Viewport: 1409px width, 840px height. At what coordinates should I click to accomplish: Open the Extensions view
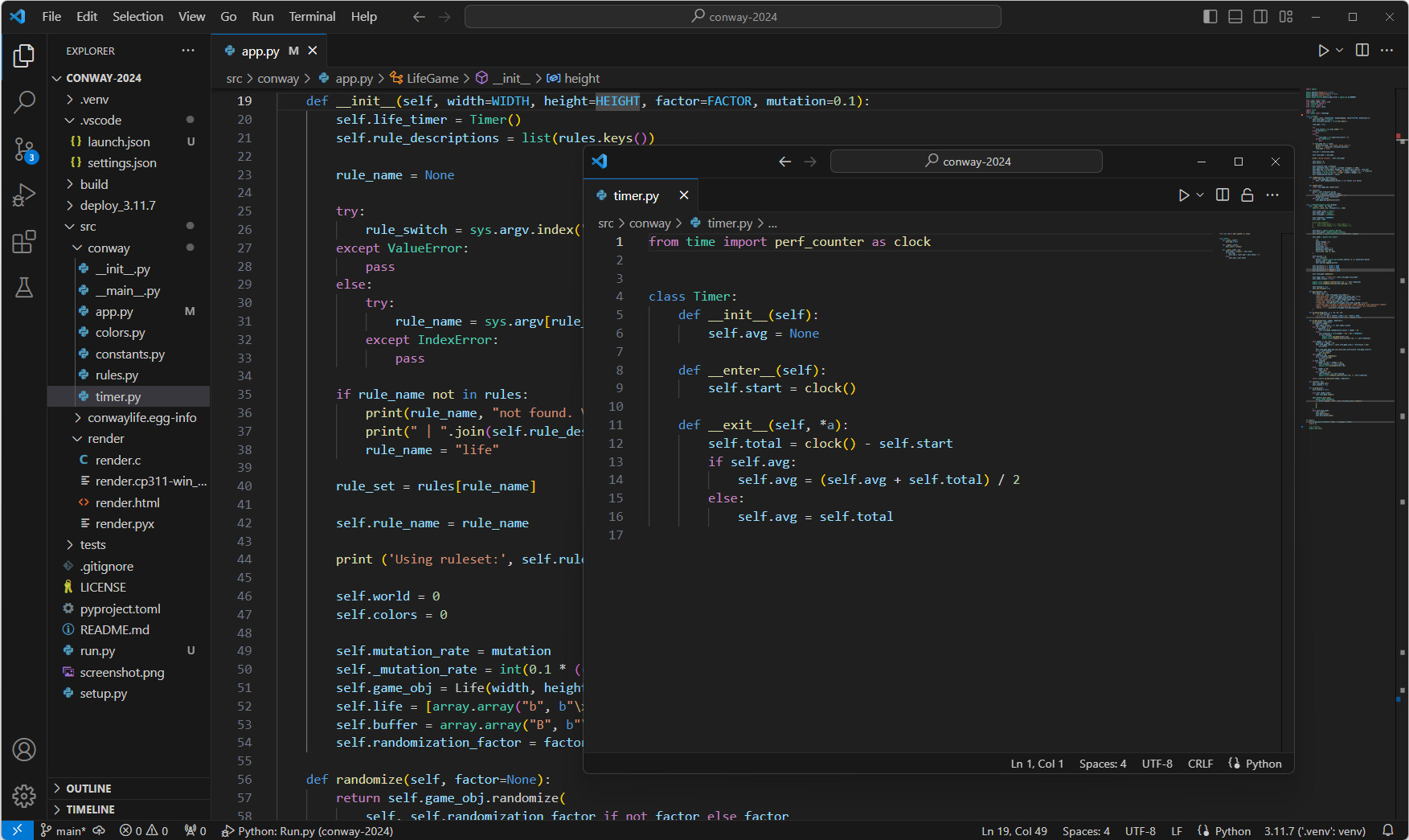pos(24,241)
